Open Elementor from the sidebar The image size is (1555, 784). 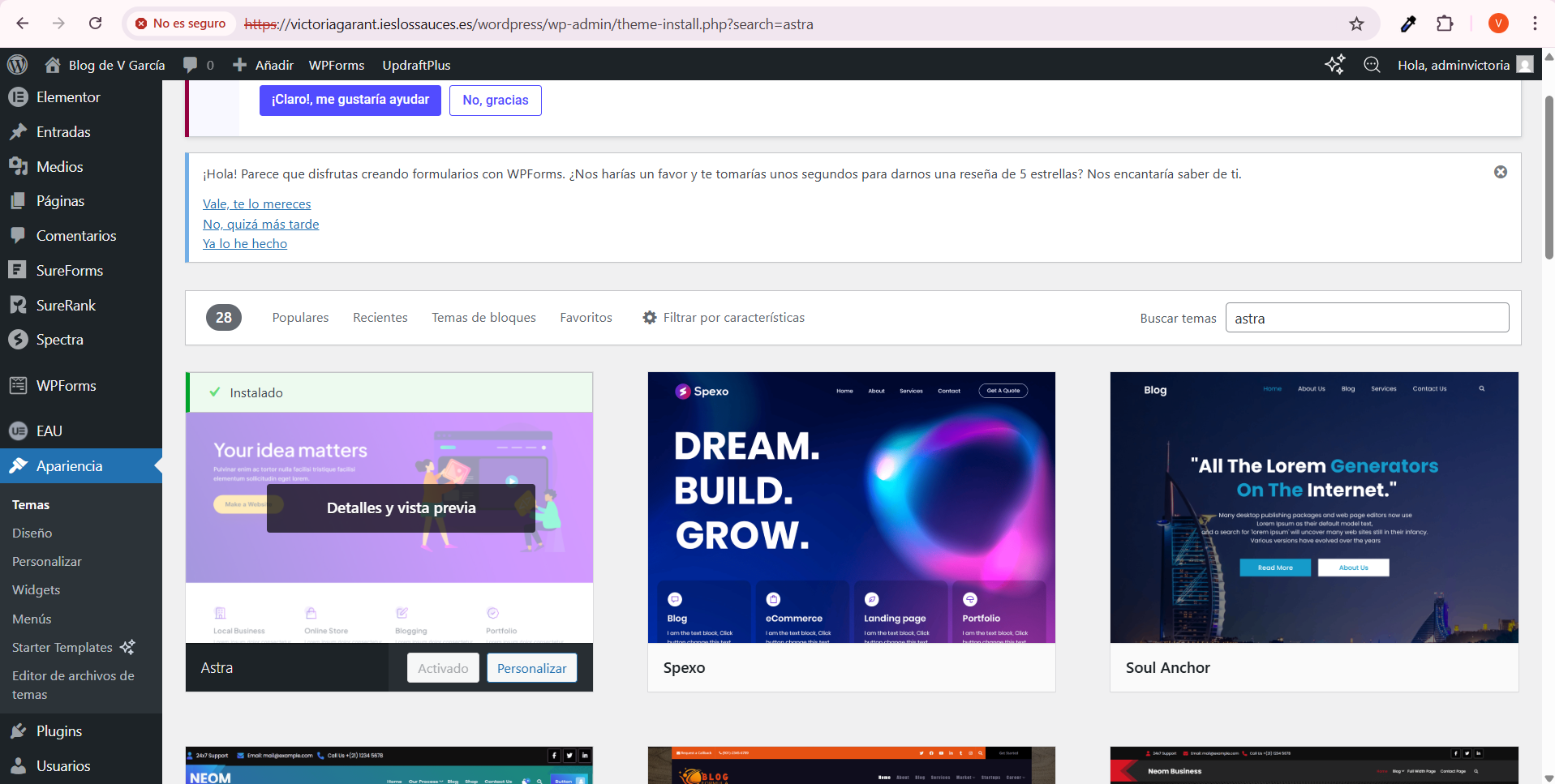pyautogui.click(x=68, y=97)
